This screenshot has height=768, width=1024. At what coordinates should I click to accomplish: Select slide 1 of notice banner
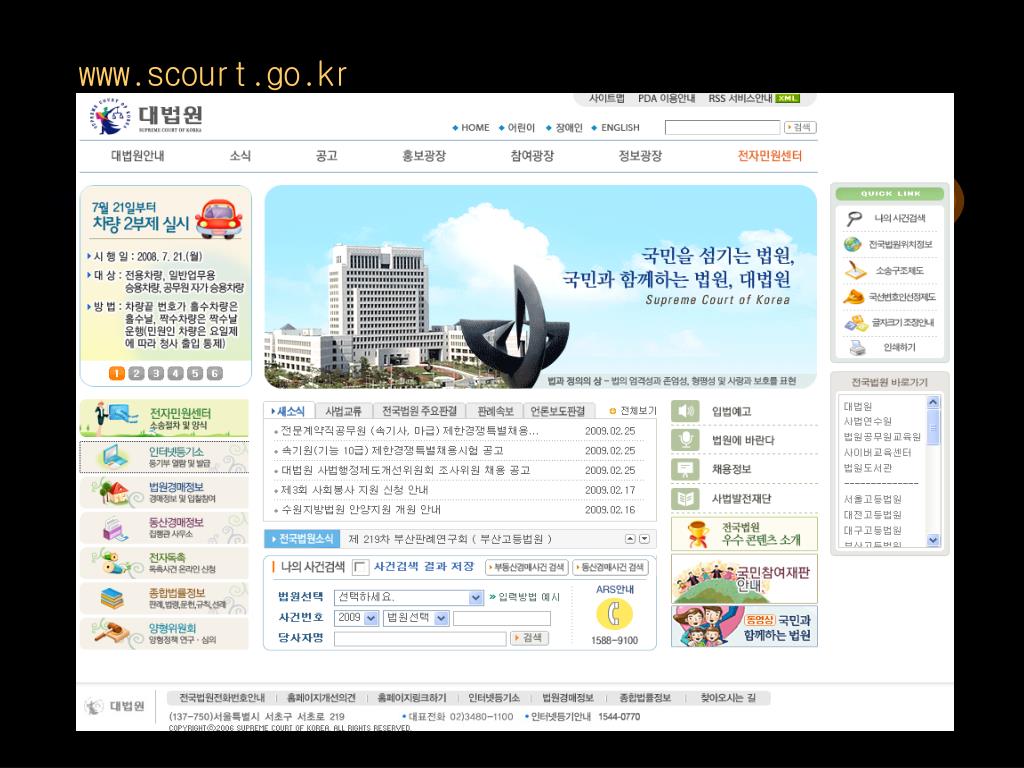(116, 373)
